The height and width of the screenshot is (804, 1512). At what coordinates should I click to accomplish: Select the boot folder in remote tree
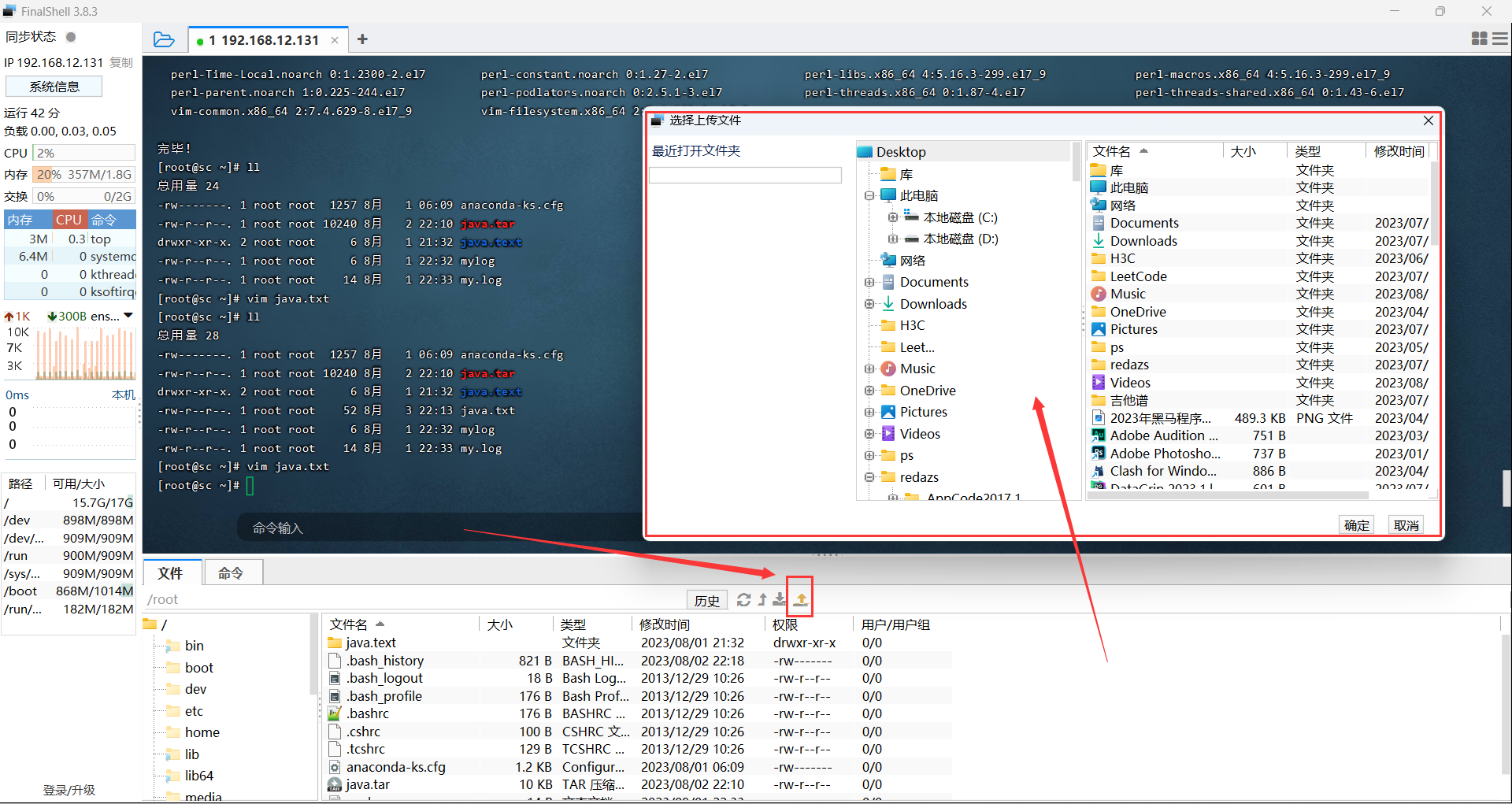191,668
